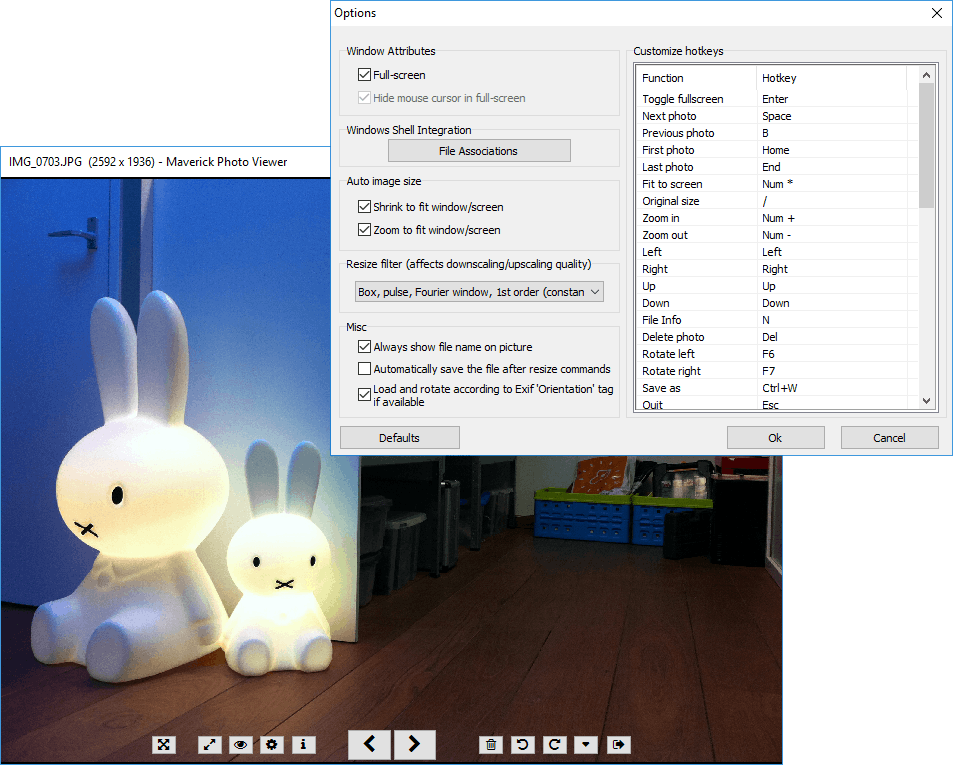Click the fullscreen toggle icon in bottom toolbar
Viewport: 953px width, 765px height.
165,744
